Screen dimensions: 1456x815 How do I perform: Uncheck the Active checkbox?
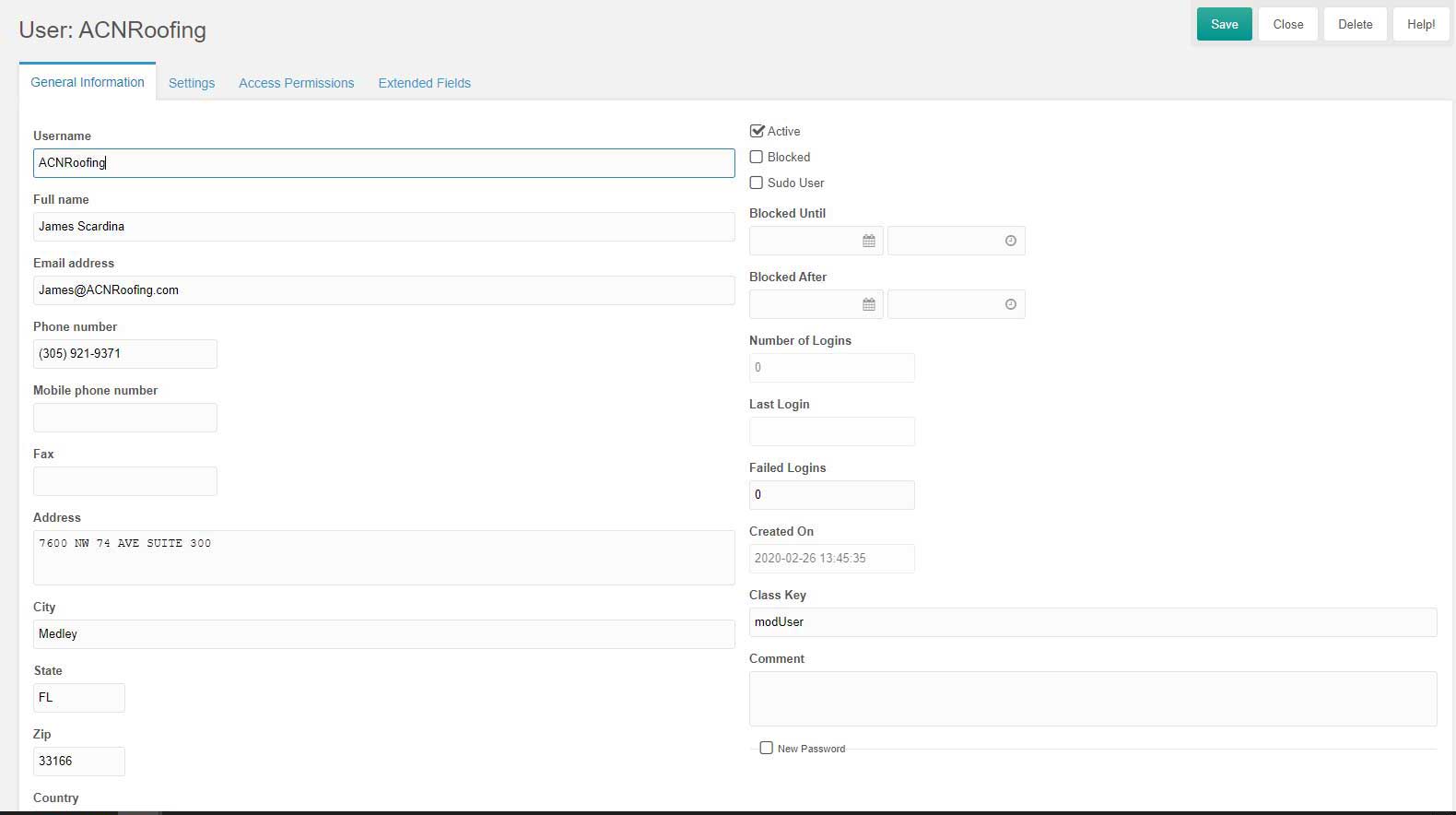tap(757, 131)
